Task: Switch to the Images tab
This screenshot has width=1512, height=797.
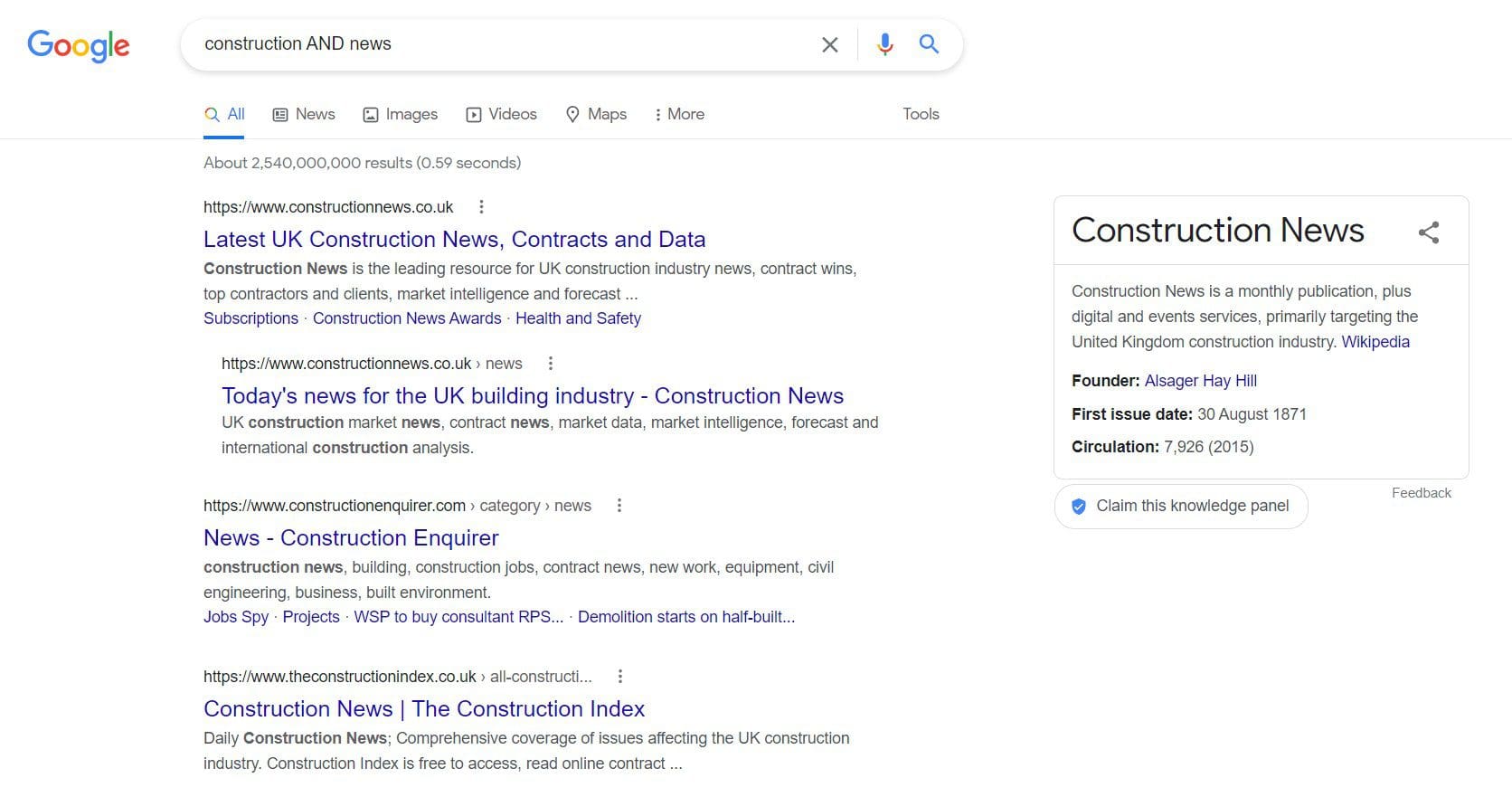Action: tap(401, 114)
